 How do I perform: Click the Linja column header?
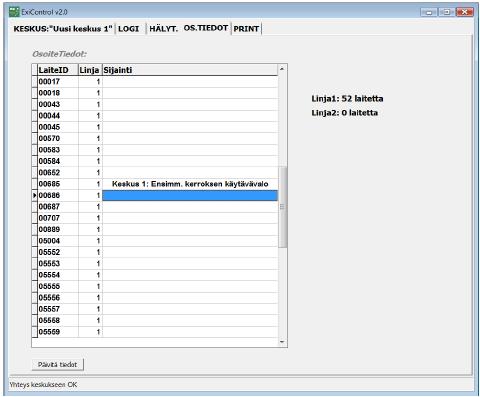(x=90, y=70)
